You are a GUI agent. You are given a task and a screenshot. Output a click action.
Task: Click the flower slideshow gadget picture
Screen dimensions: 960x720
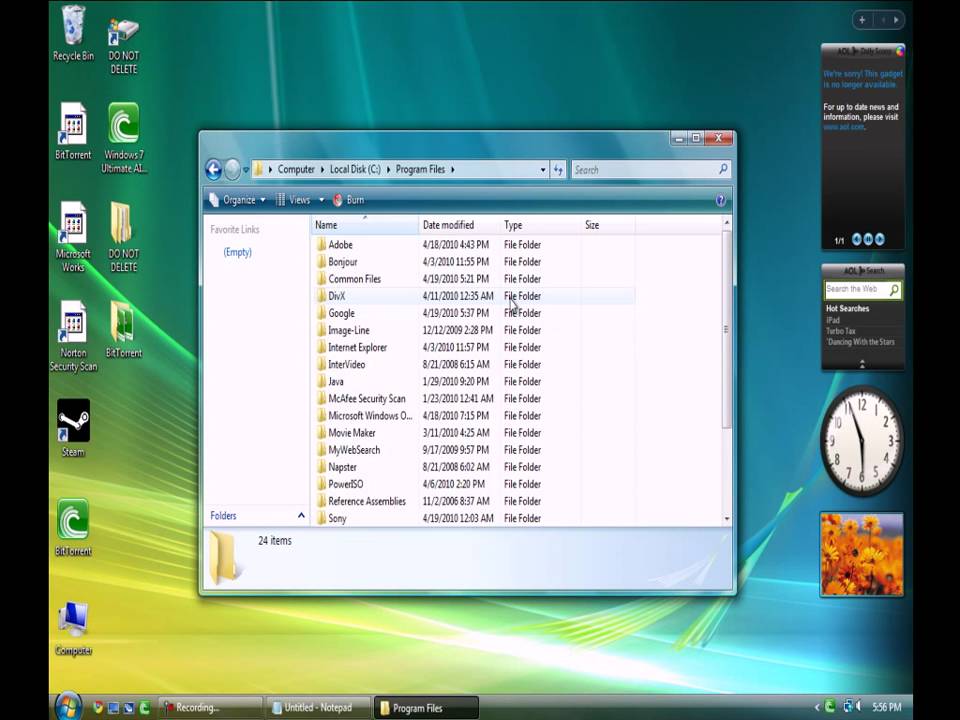pos(861,555)
